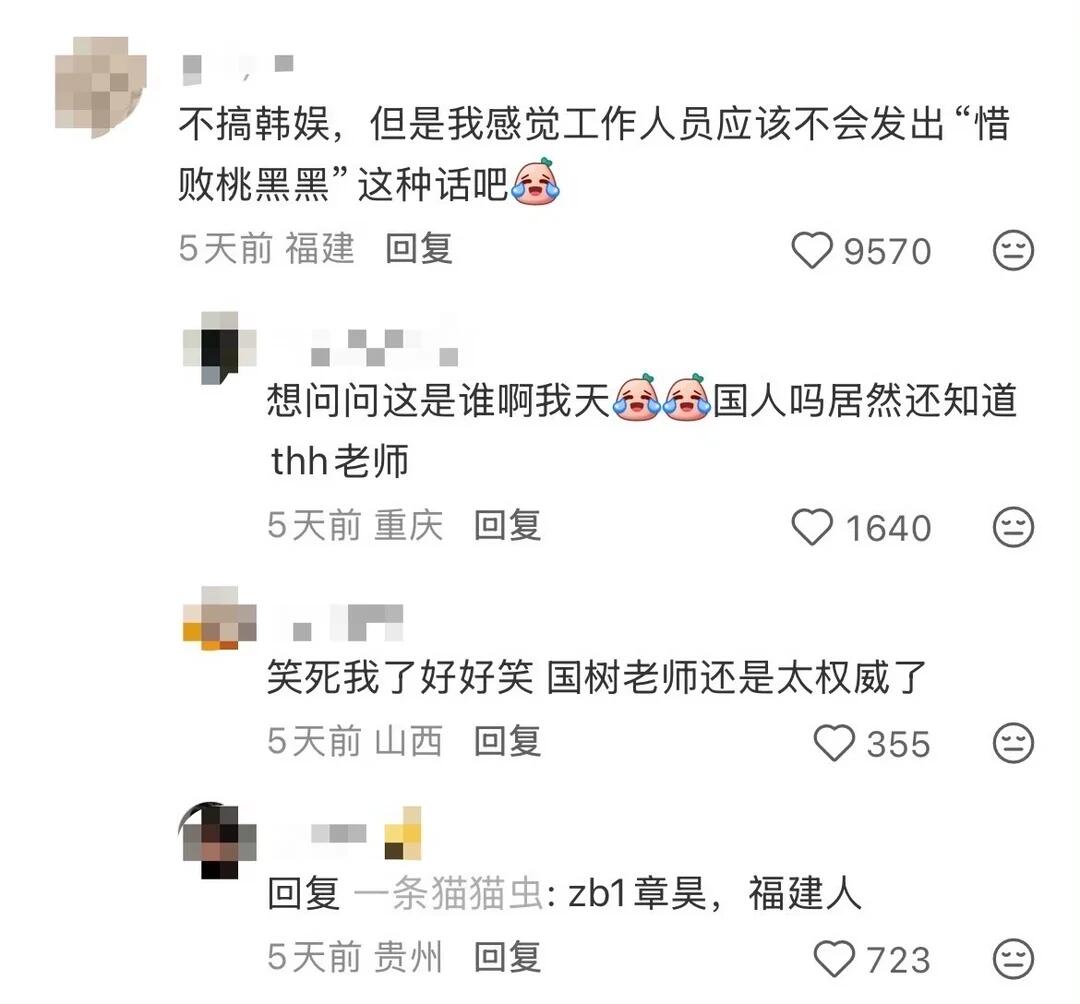Open the avatar of the 贵州 replier

click(218, 841)
